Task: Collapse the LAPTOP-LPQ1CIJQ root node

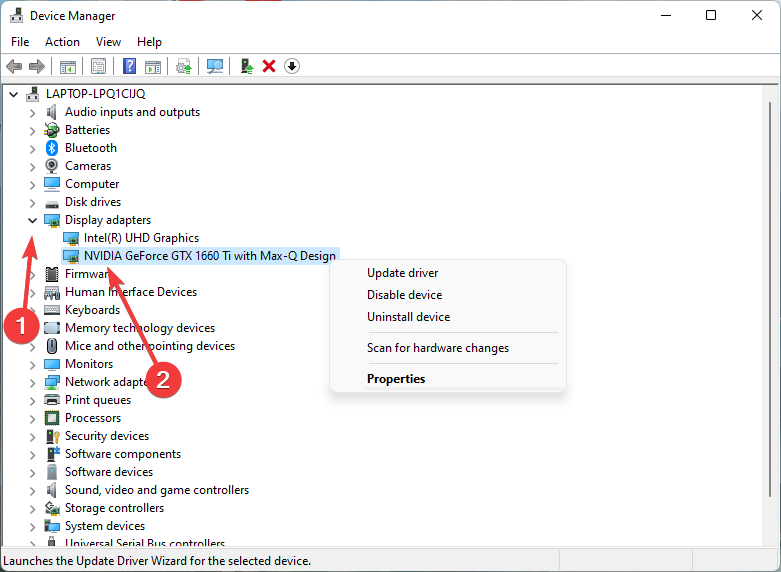Action: click(x=13, y=94)
